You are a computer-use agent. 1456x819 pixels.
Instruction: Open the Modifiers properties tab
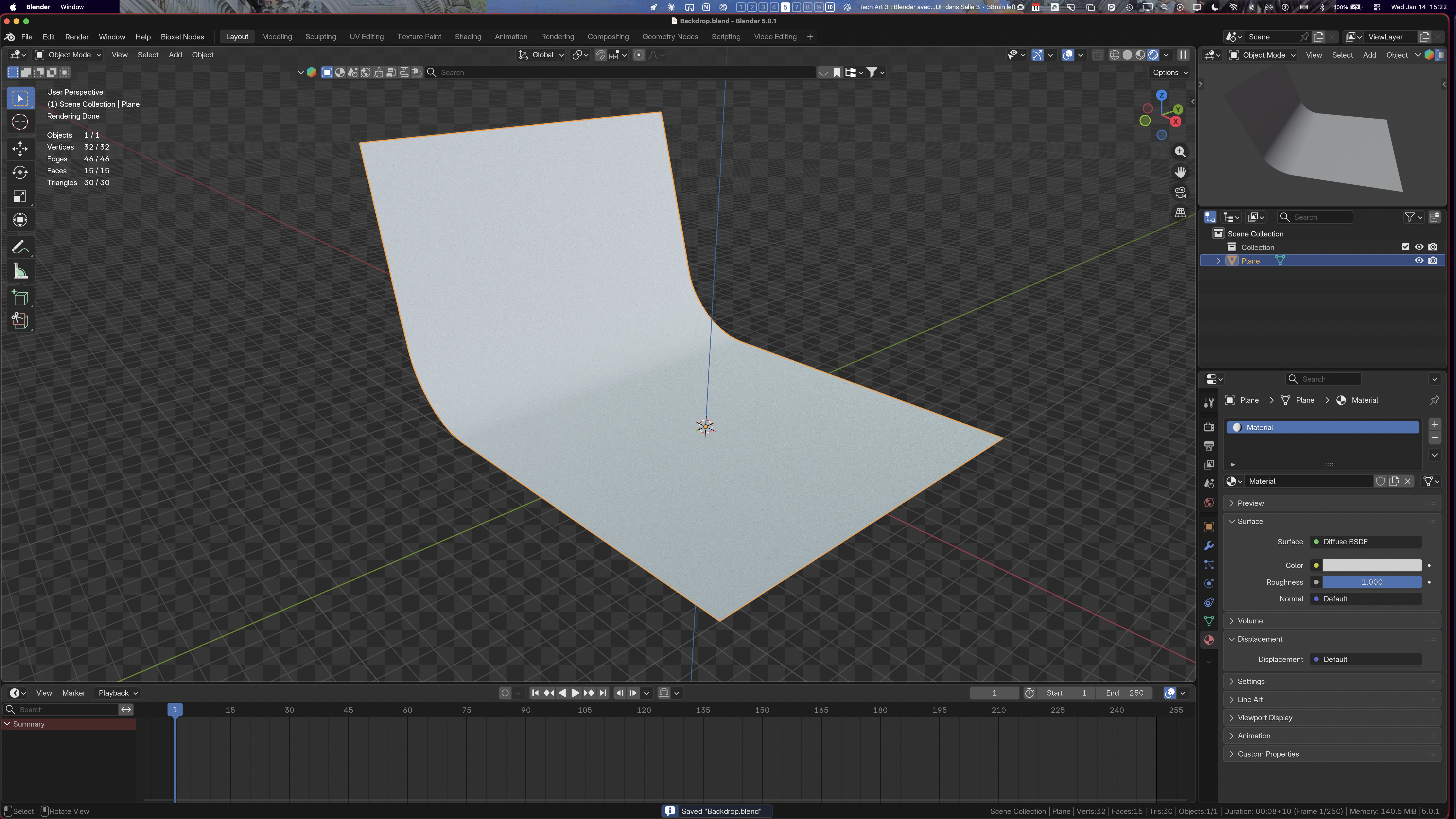tap(1209, 546)
